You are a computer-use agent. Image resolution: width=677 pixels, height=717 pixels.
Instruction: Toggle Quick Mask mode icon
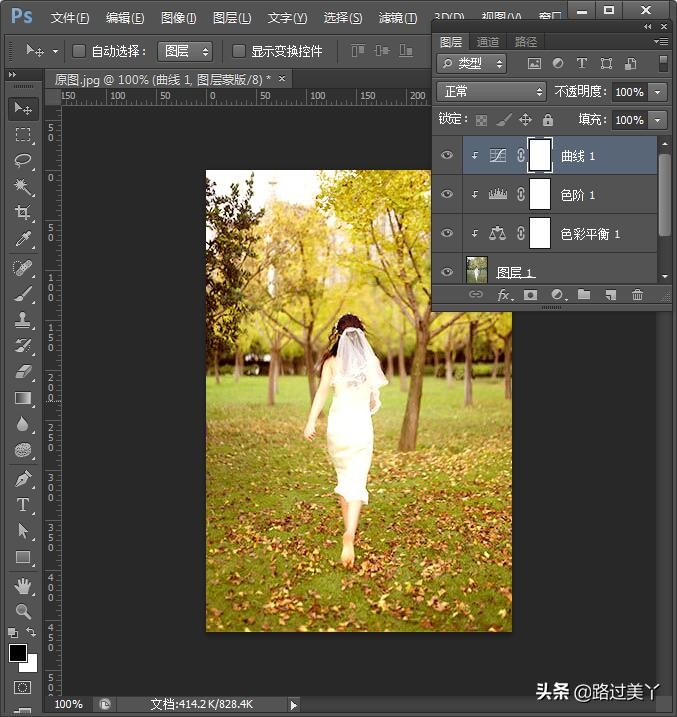[x=22, y=688]
